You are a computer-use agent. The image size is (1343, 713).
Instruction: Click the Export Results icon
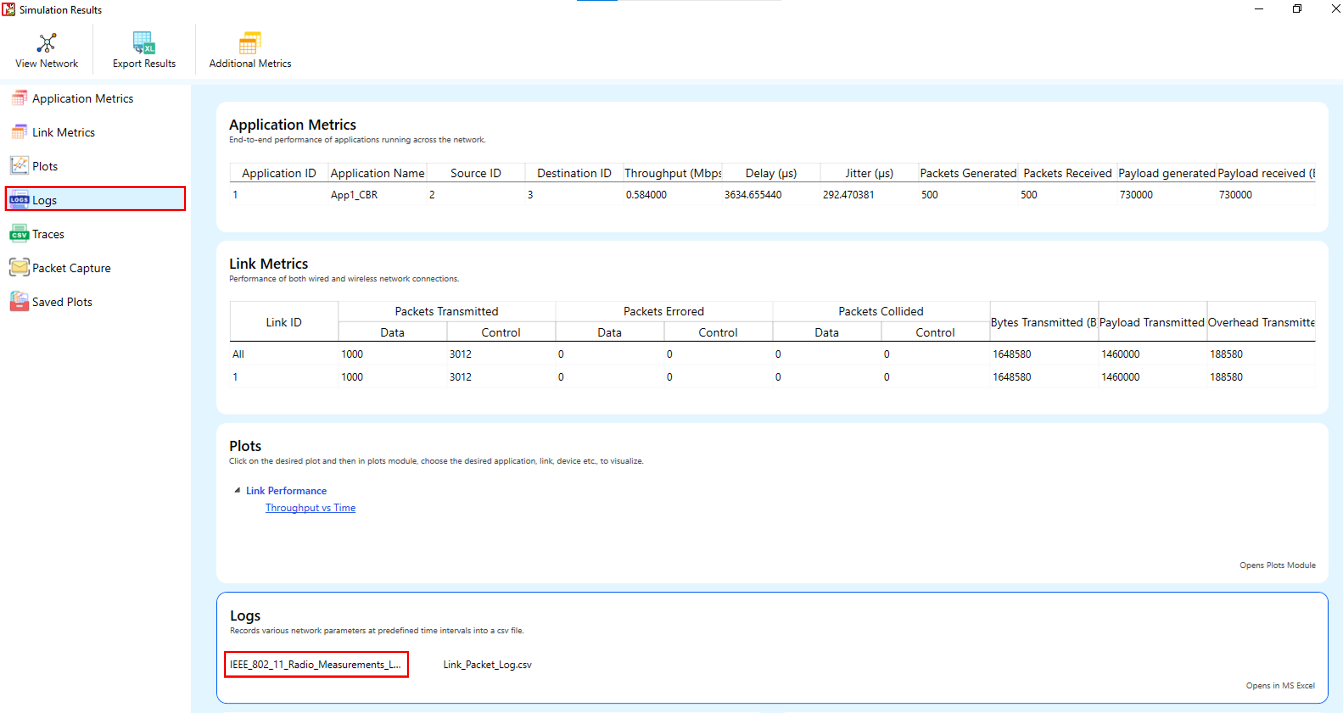pos(144,43)
